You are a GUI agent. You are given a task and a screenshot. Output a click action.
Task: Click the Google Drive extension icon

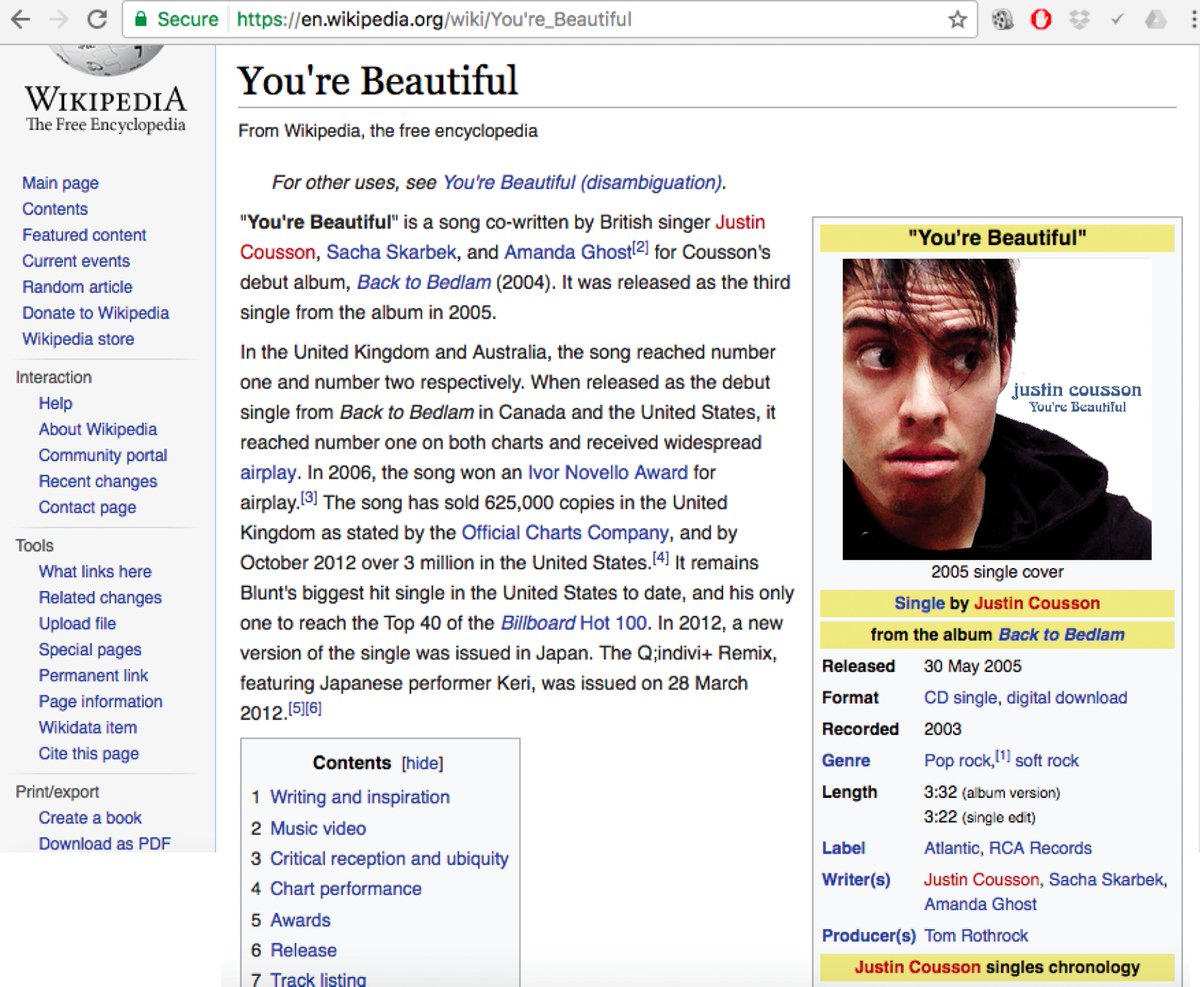point(1155,19)
